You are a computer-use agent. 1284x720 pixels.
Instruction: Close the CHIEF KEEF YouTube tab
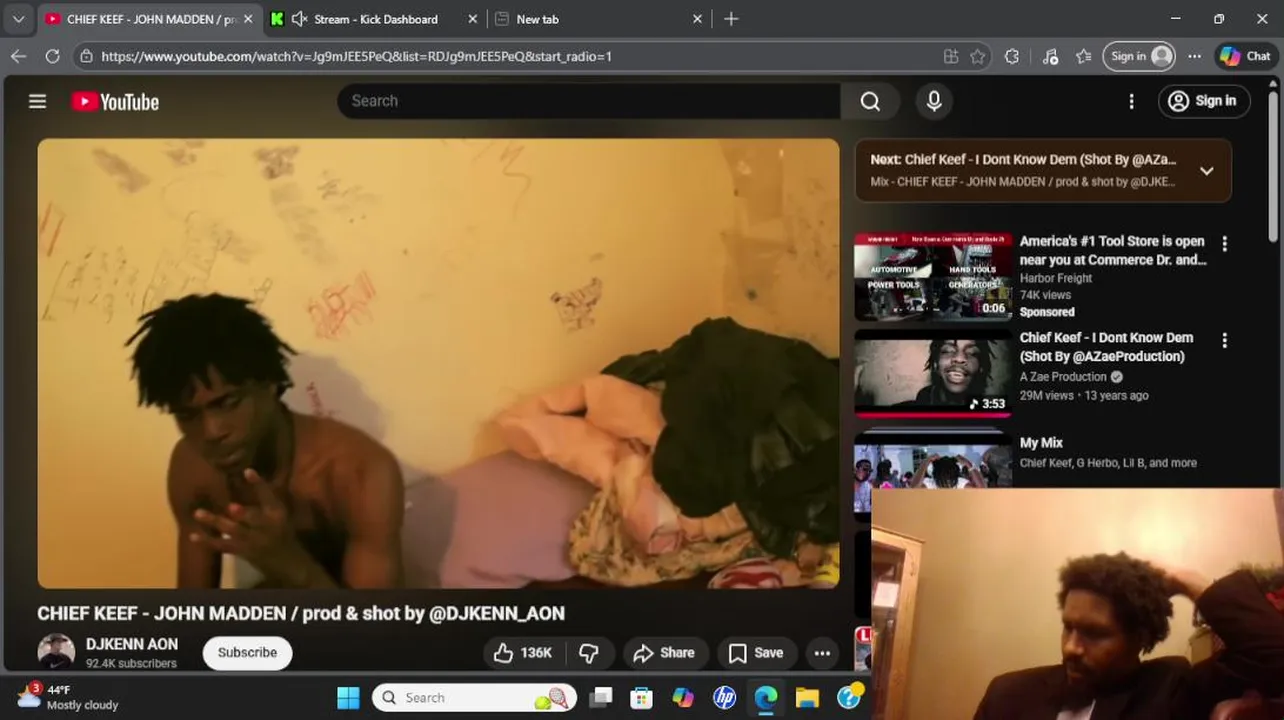(x=248, y=19)
